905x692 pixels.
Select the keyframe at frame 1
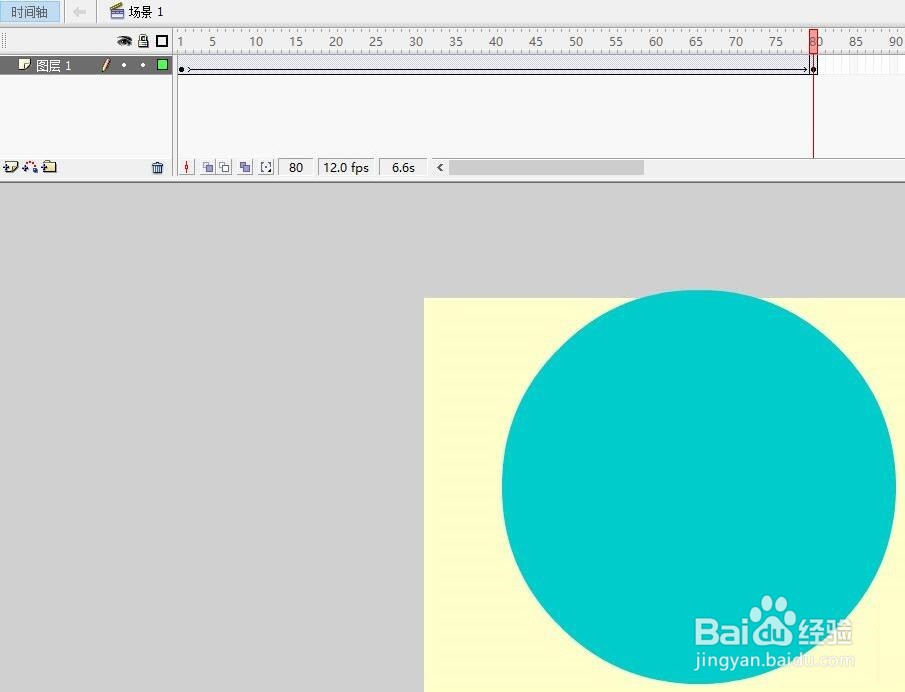point(181,69)
